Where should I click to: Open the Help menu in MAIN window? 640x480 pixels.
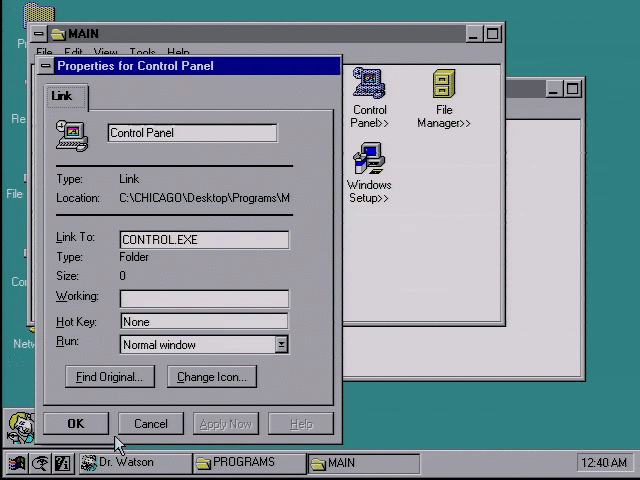(x=178, y=52)
